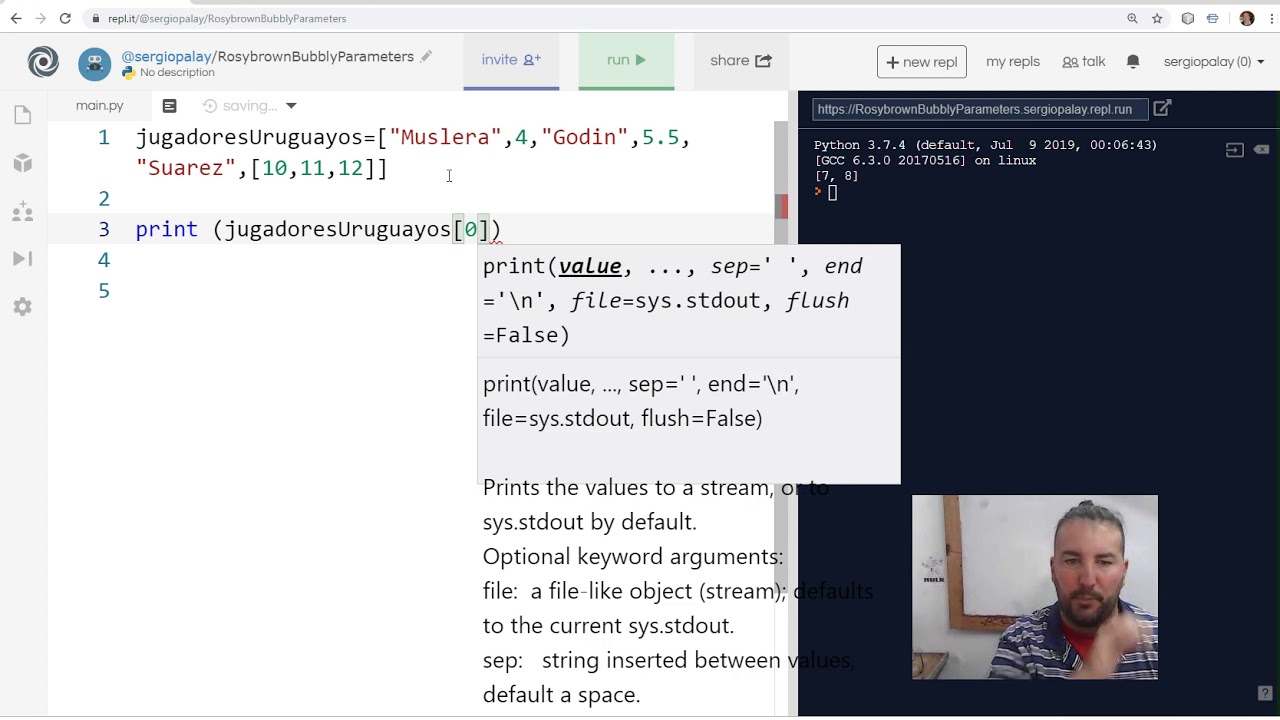Viewport: 1280px width, 720px height.
Task: Open the @sergiopalay profile link
Action: [167, 57]
